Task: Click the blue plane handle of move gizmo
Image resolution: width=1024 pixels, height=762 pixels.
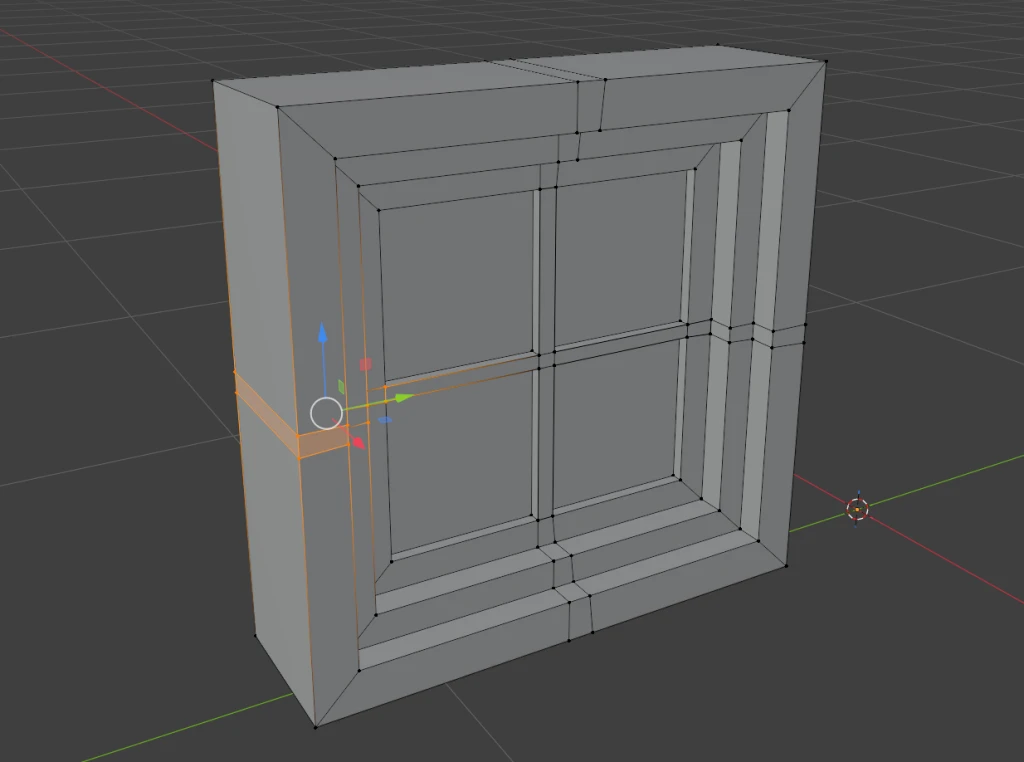Action: tap(385, 420)
